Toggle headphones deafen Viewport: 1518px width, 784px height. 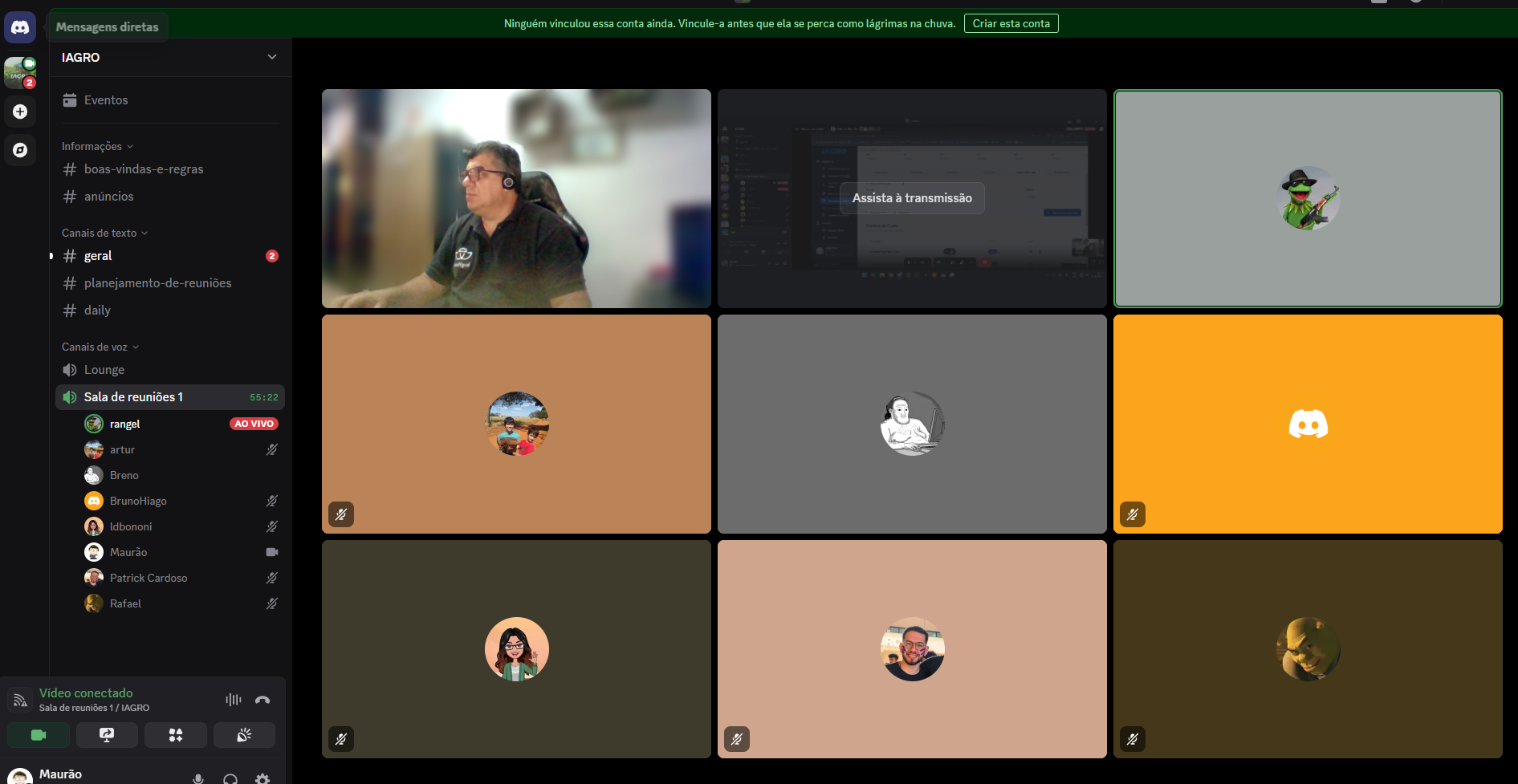(230, 778)
